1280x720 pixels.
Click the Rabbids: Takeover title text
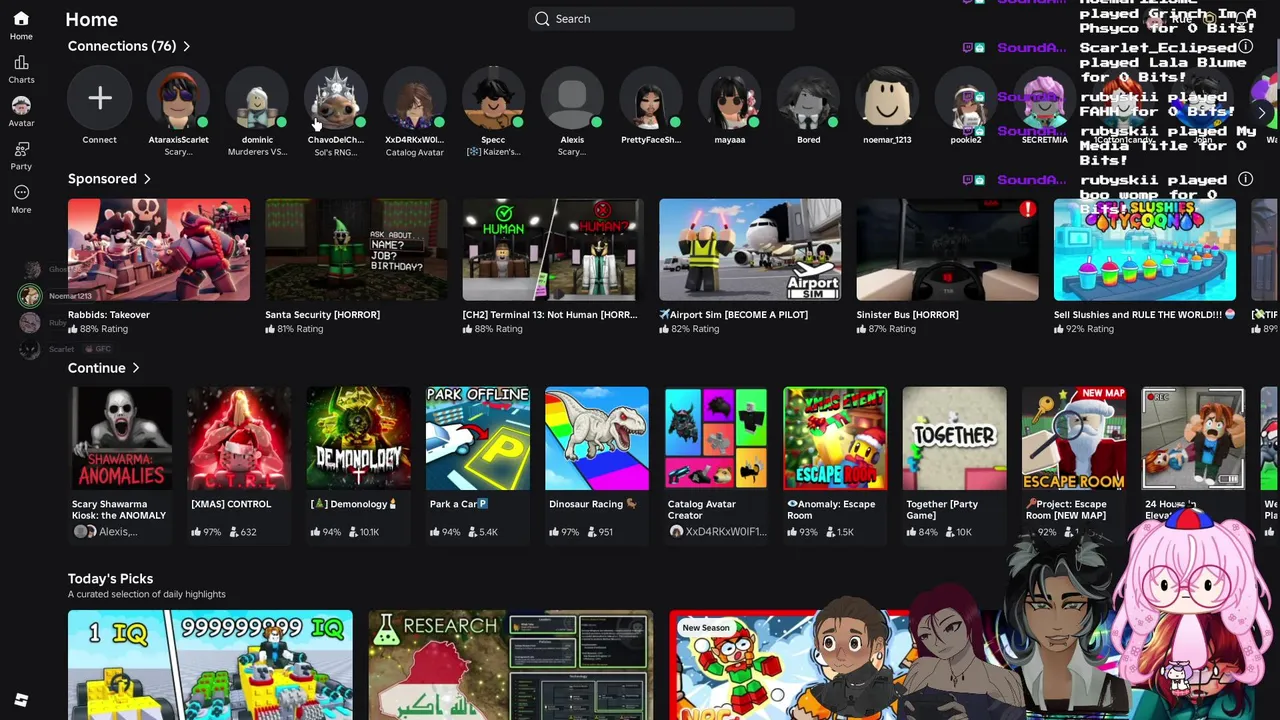pos(109,315)
